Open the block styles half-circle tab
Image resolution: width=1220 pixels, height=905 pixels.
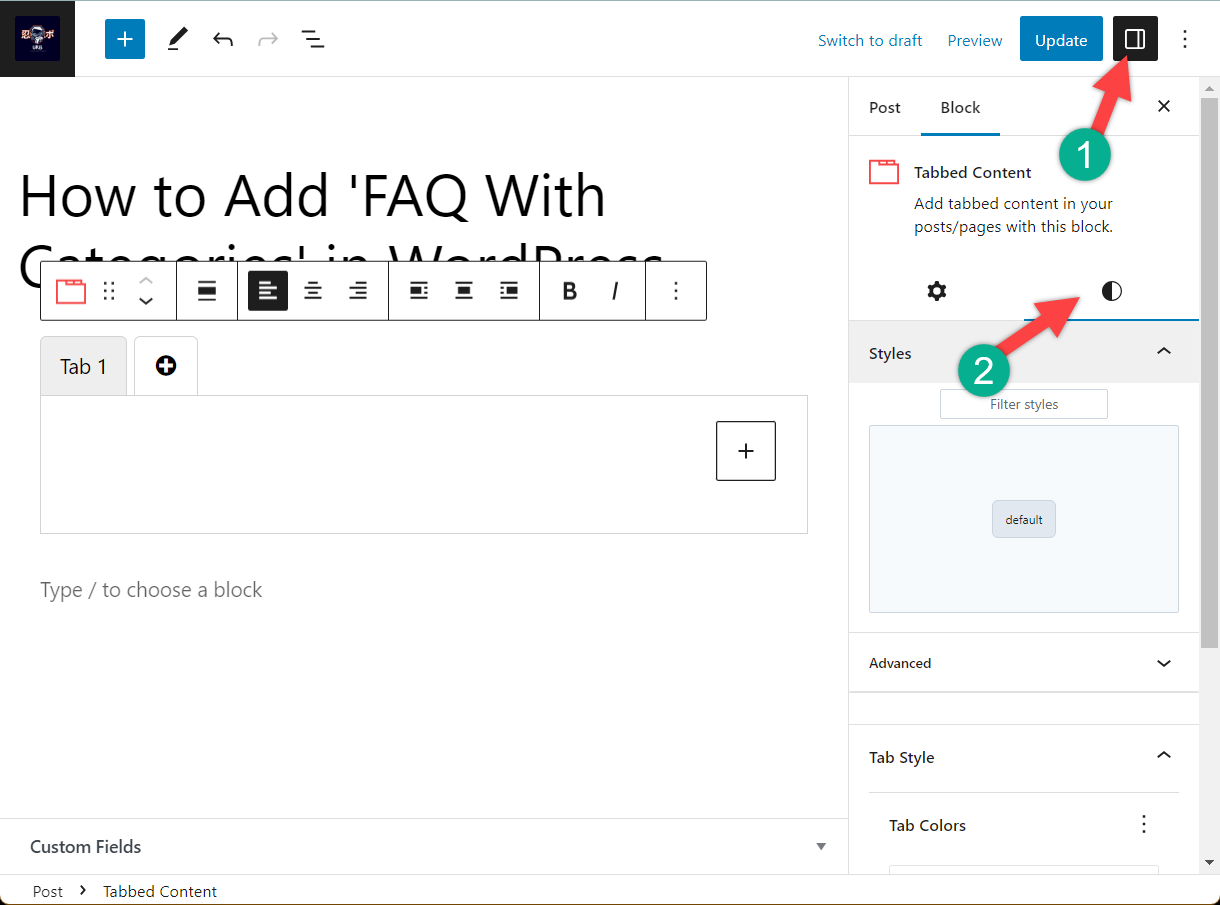click(1111, 291)
